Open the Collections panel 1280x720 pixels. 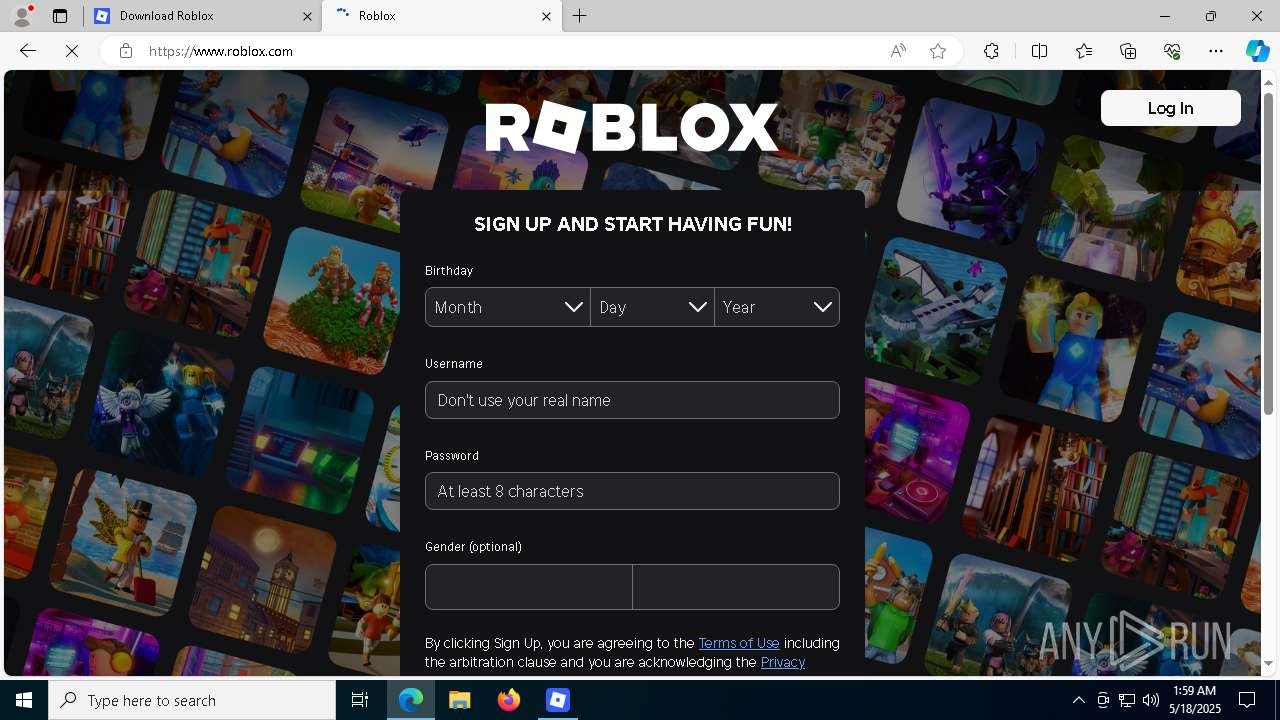(1128, 51)
